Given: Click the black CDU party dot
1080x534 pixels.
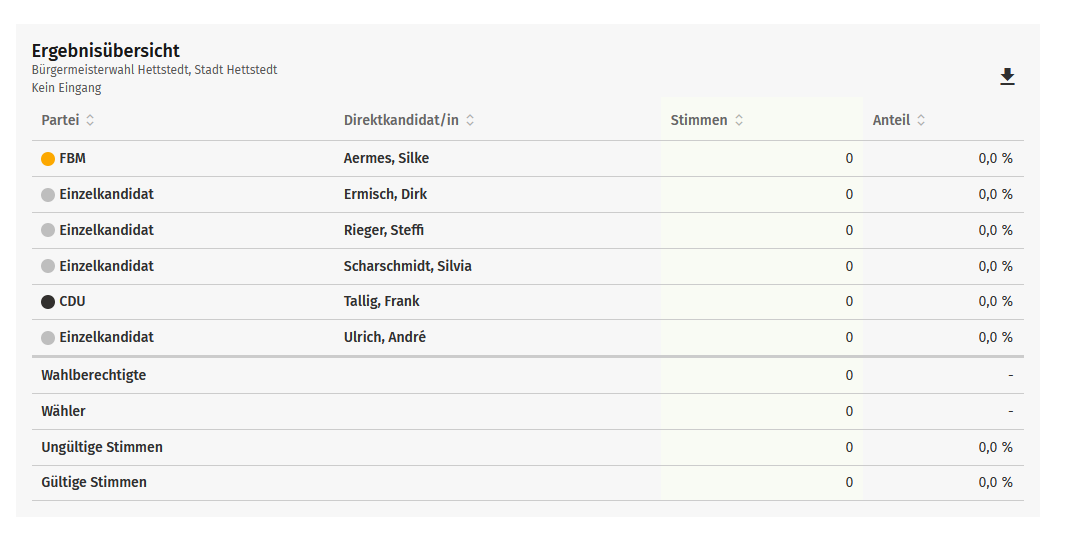Looking at the screenshot, I should 48,302.
